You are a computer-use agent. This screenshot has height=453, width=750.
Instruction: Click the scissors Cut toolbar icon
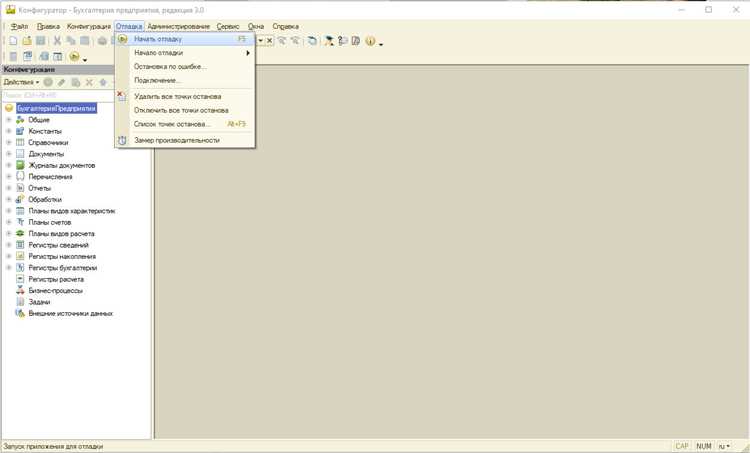(57, 41)
